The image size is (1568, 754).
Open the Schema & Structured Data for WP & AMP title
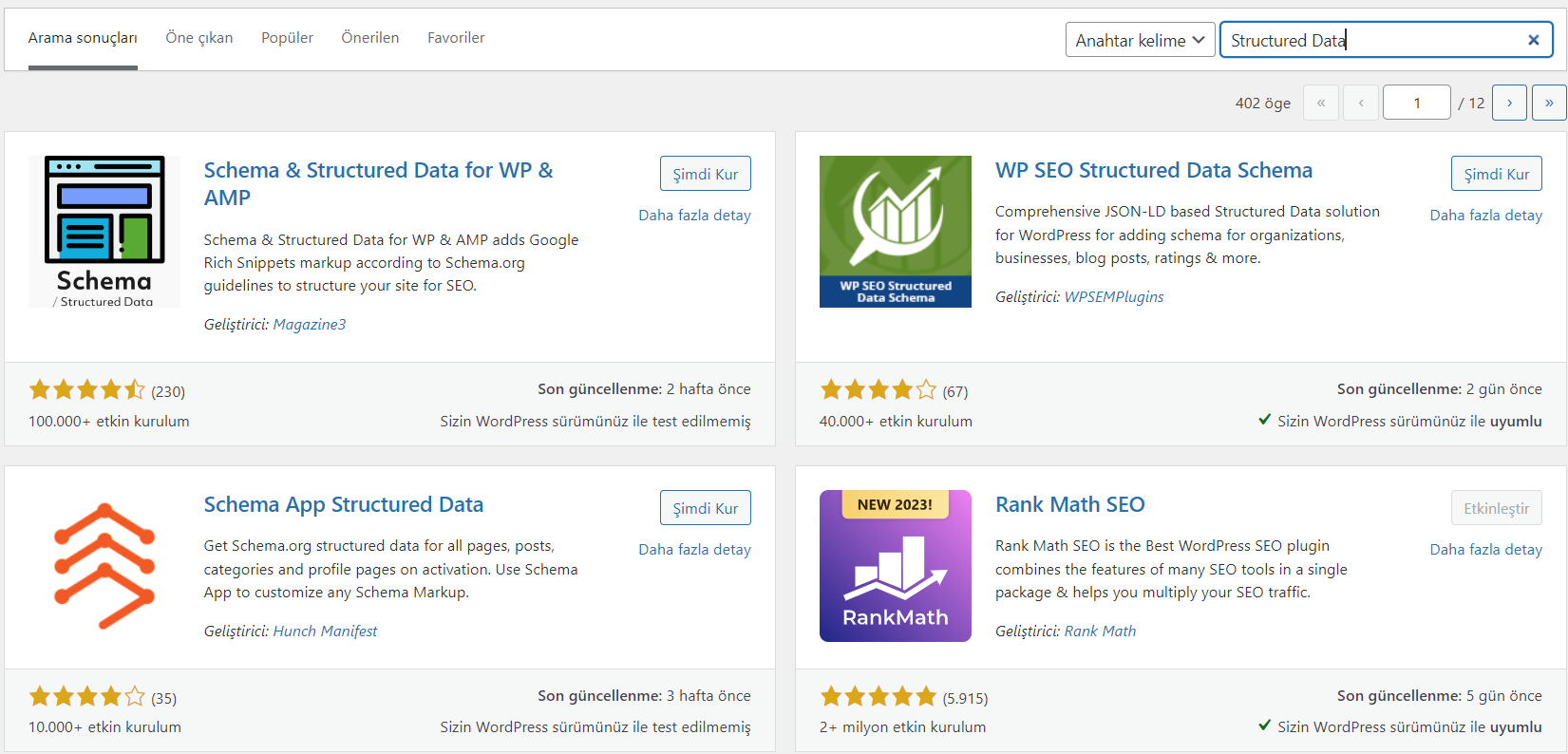point(379,184)
